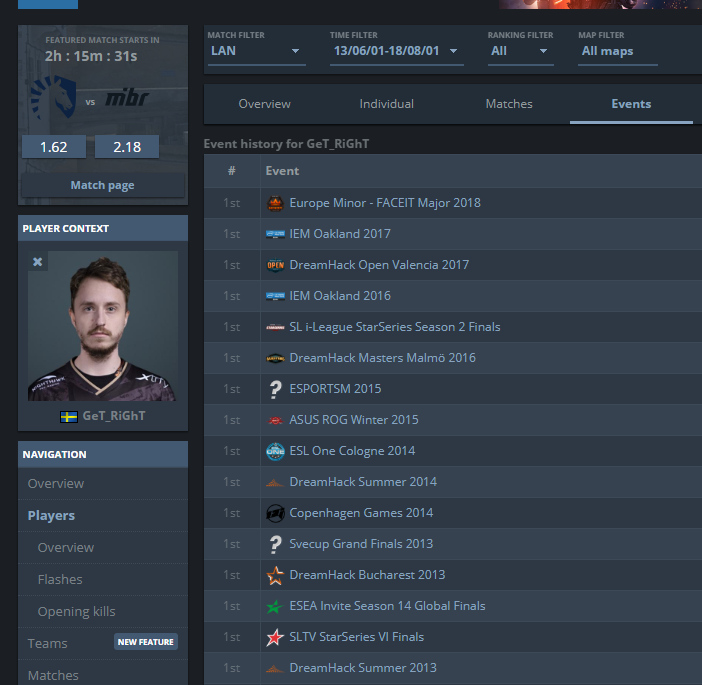Viewport: 702px width, 685px height.
Task: Open the IEM Oakland 2017 event link
Action: (340, 234)
